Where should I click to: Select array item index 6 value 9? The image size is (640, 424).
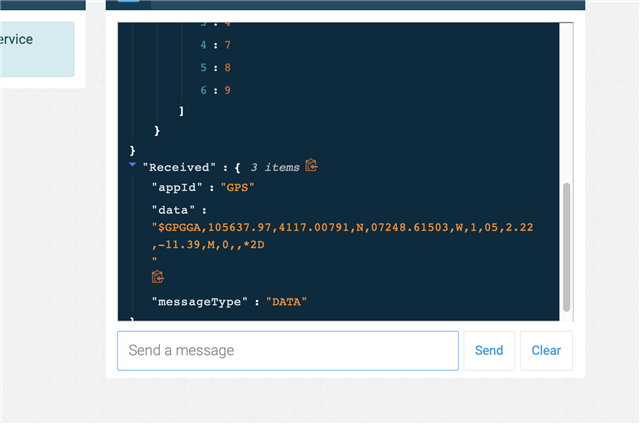(x=227, y=90)
